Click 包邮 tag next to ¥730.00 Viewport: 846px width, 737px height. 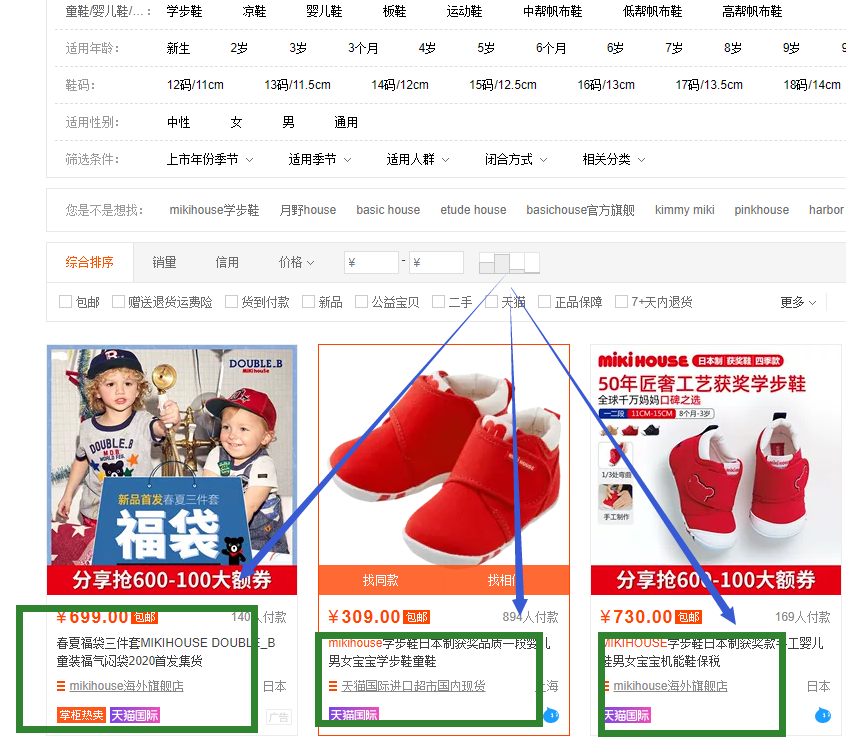click(x=688, y=617)
